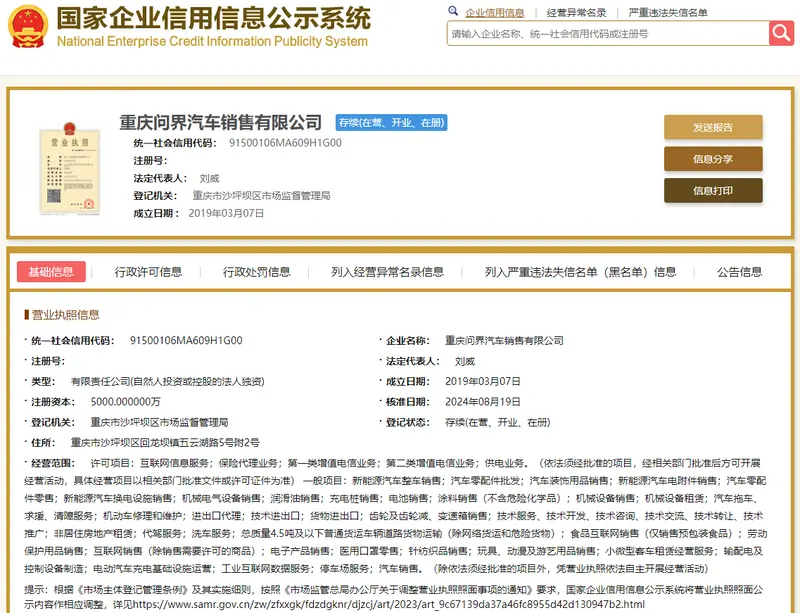Screen dimensions: 800x613
Task: Click the license section 法定代表人 value 刘威
Action: point(465,361)
